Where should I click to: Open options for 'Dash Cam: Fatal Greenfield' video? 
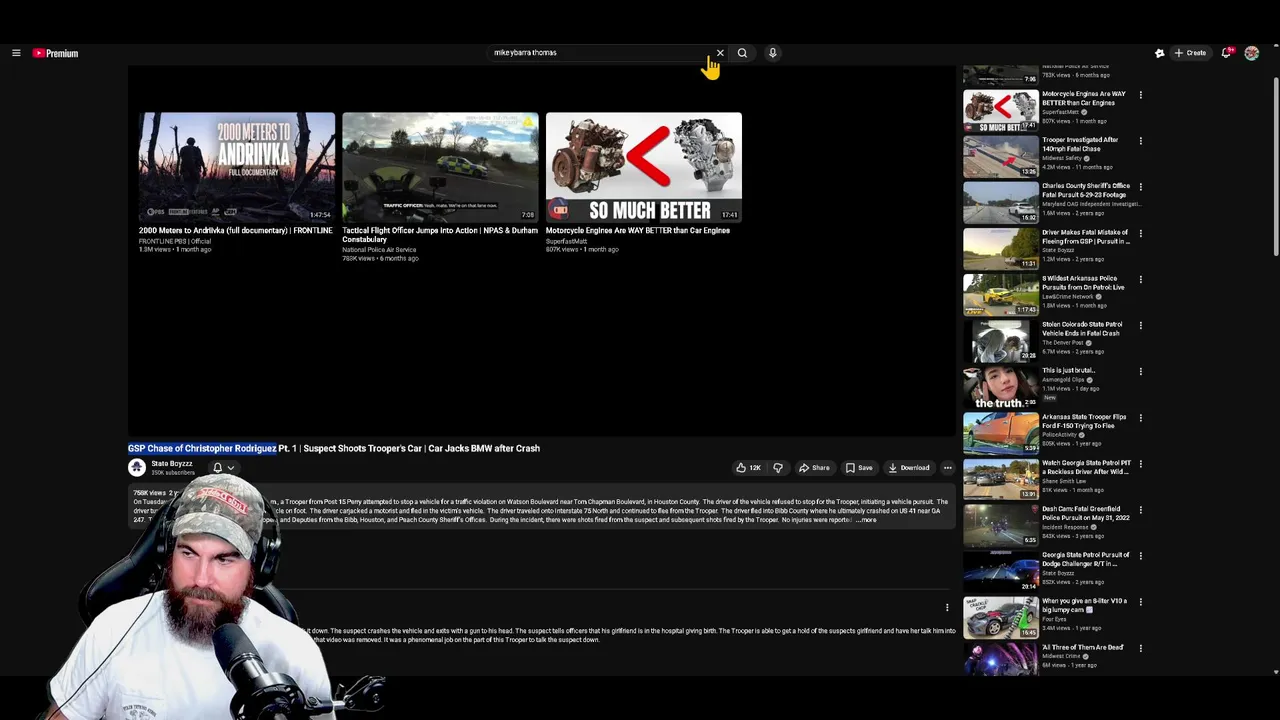(x=1140, y=509)
